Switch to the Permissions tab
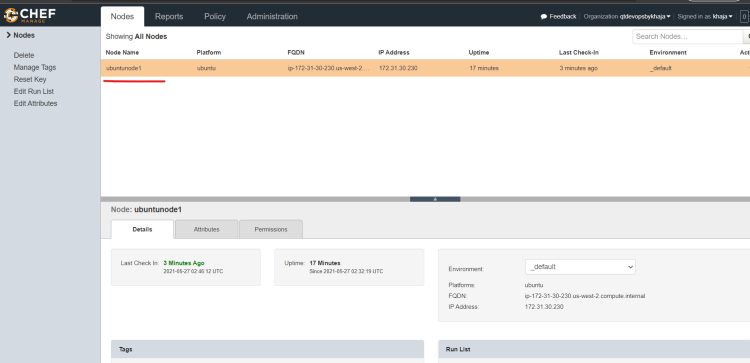Viewport: 750px width, 363px height. pyautogui.click(x=271, y=229)
